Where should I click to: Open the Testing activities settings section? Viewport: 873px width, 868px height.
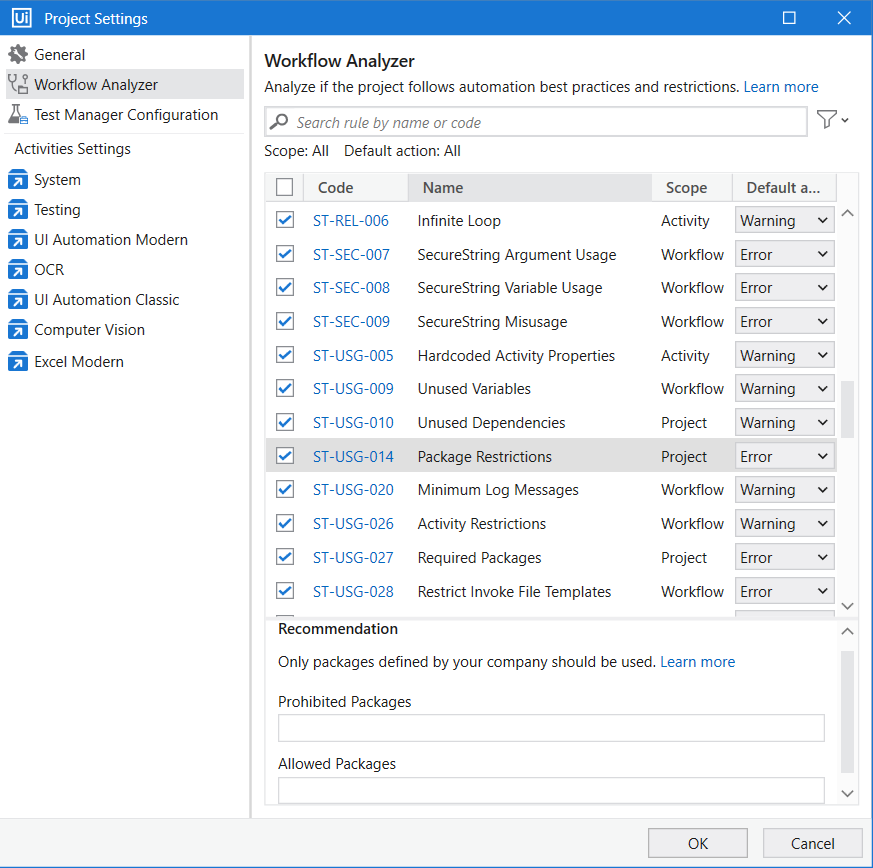point(57,210)
